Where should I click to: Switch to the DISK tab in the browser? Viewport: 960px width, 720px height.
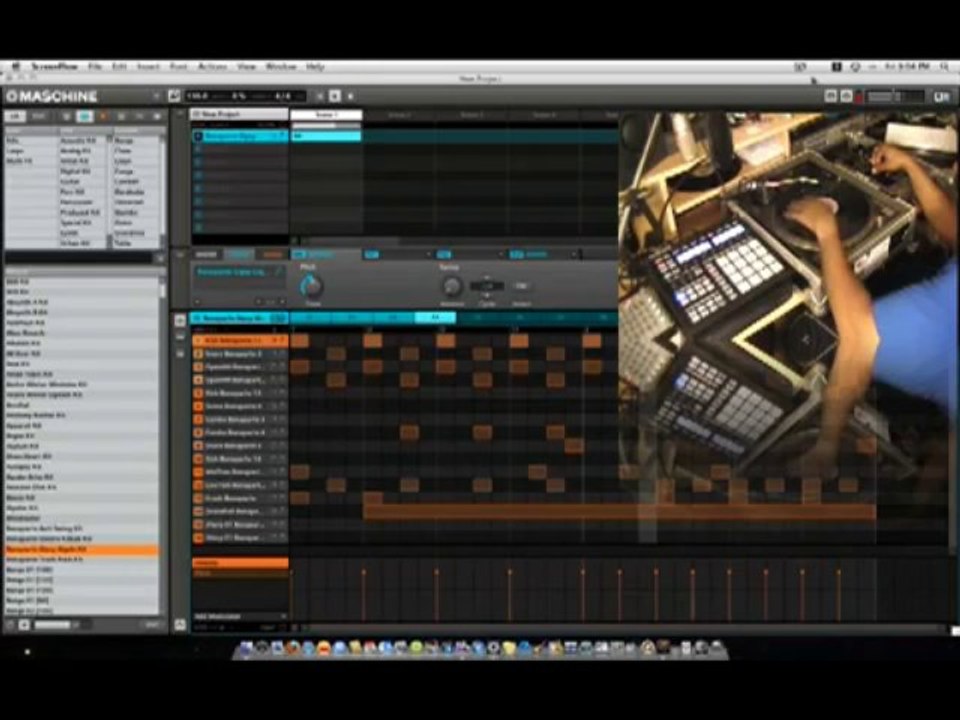(x=39, y=116)
